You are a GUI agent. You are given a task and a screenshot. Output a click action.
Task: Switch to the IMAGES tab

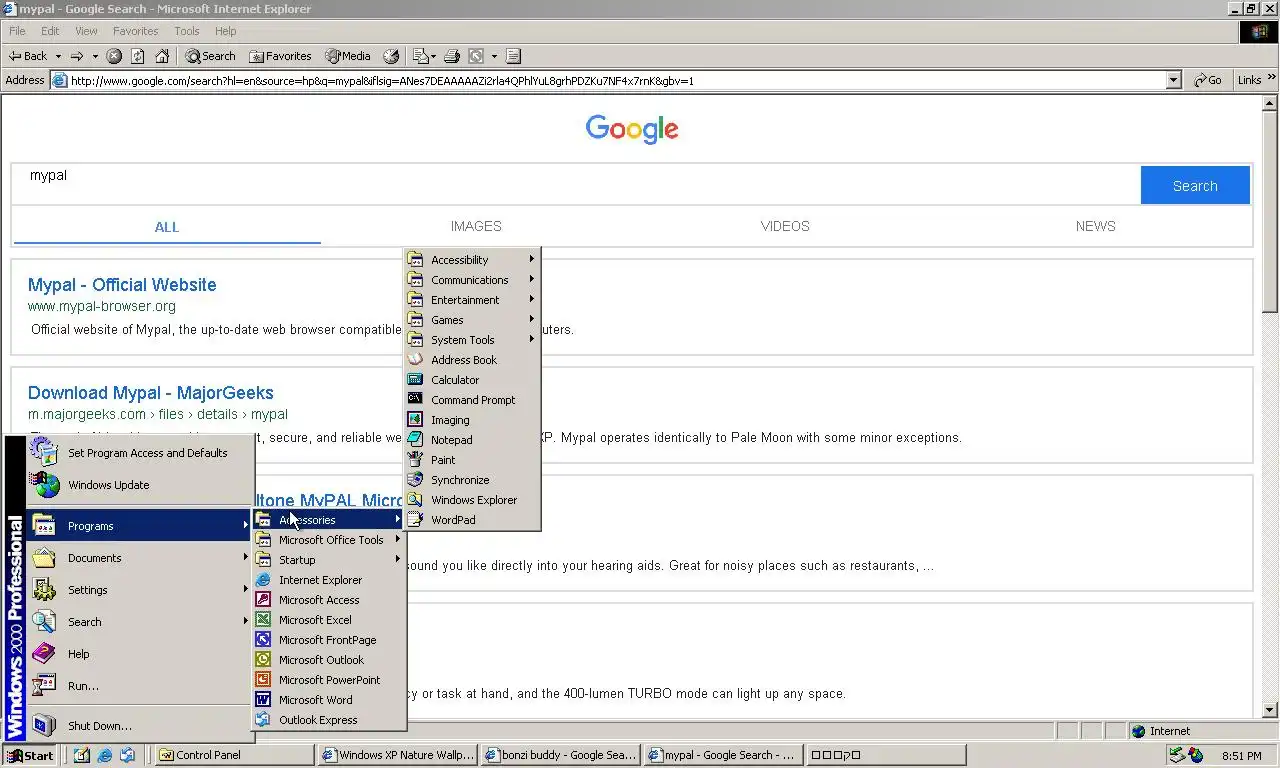[476, 226]
